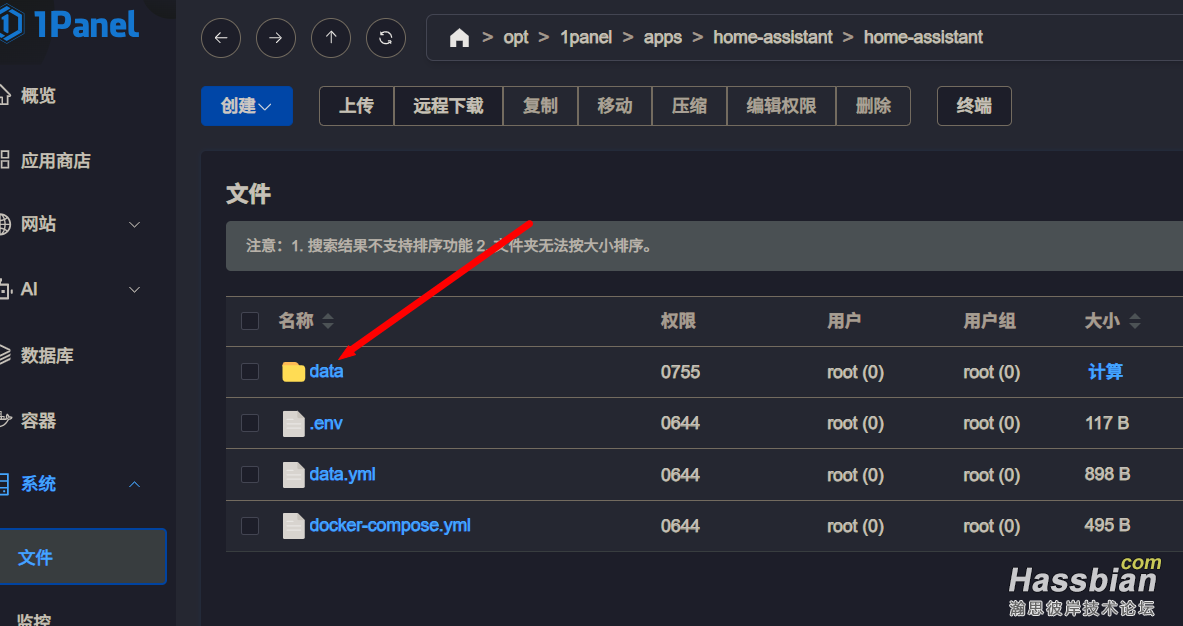Image resolution: width=1183 pixels, height=626 pixels.
Task: Go forward with the right arrow button
Action: point(276,38)
